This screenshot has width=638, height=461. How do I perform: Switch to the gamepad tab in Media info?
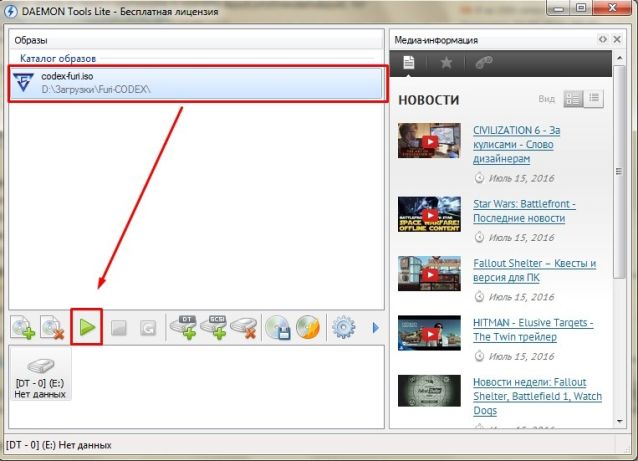484,63
